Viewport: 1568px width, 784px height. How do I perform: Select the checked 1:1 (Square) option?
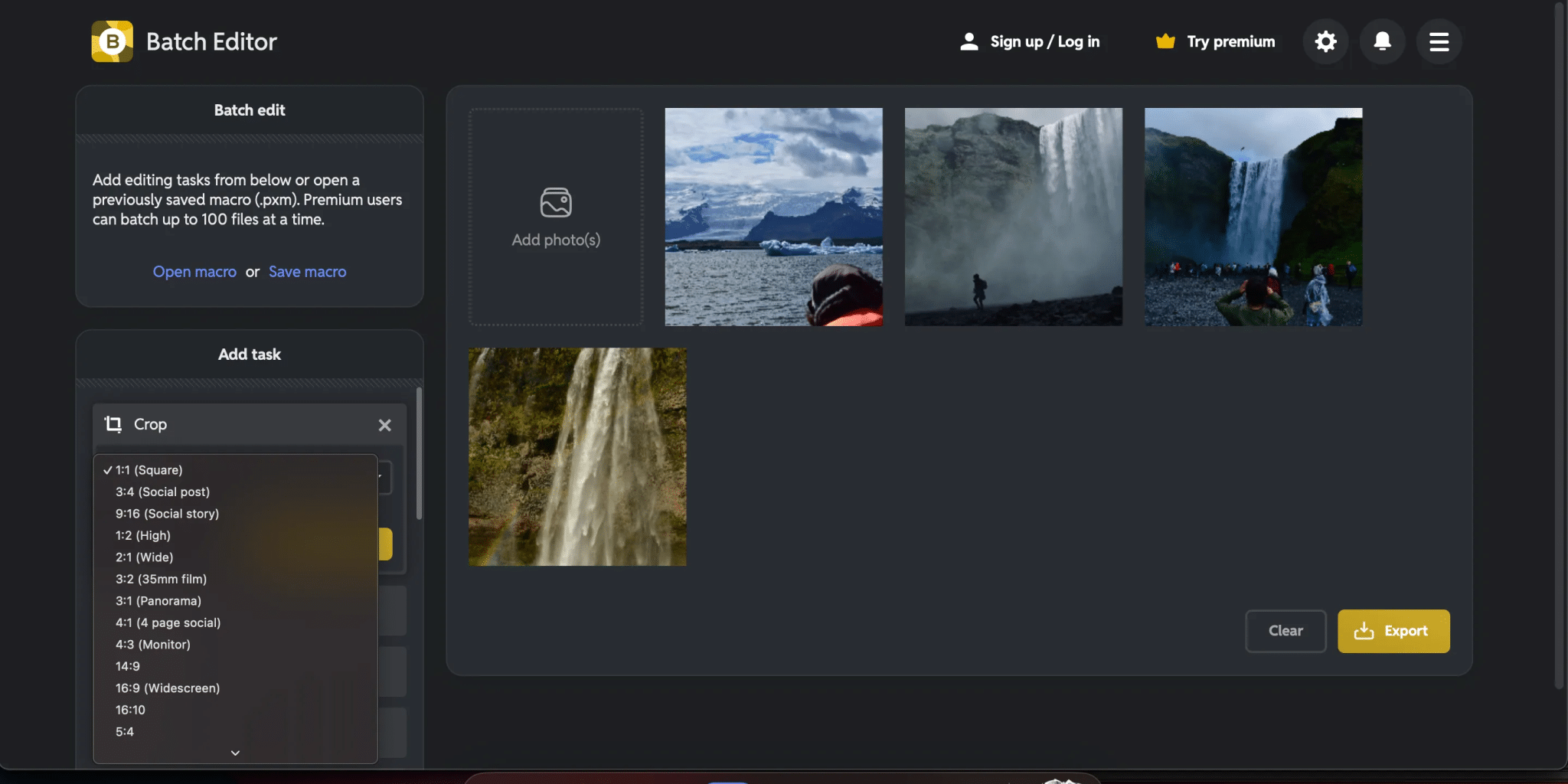(149, 469)
